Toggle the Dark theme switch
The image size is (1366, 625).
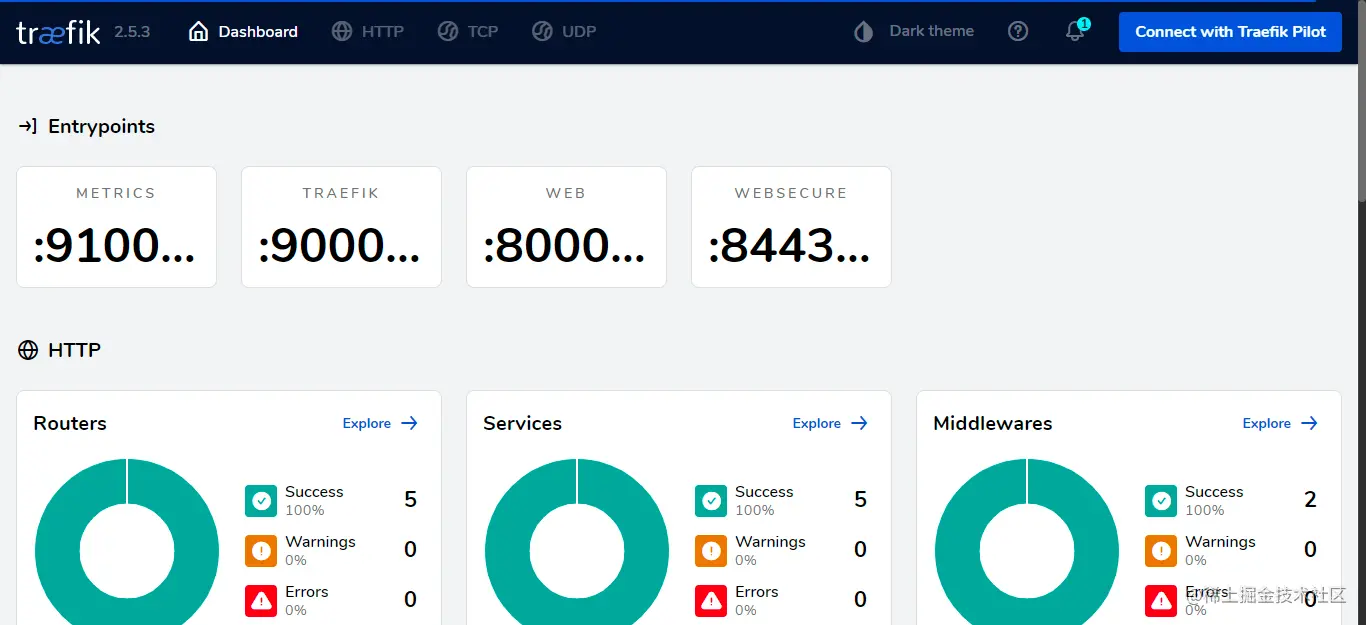point(914,32)
